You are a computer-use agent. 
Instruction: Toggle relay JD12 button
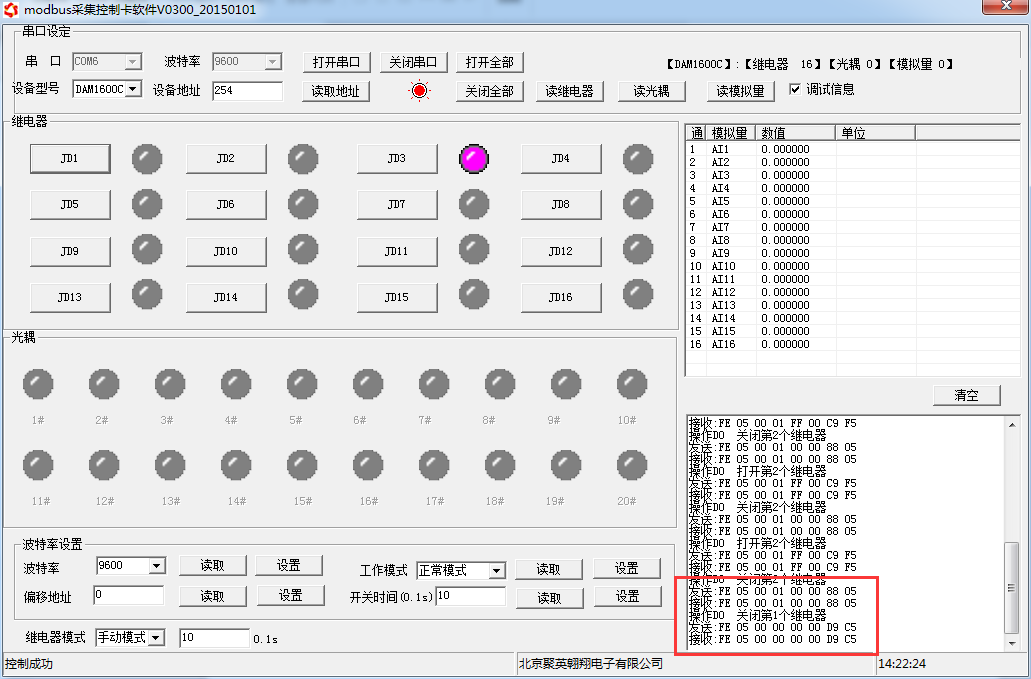tap(560, 251)
